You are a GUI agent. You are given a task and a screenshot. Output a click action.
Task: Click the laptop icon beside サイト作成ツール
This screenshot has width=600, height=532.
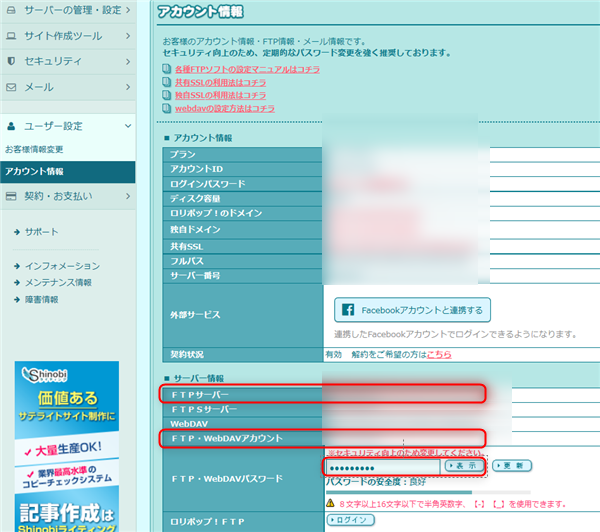11,35
